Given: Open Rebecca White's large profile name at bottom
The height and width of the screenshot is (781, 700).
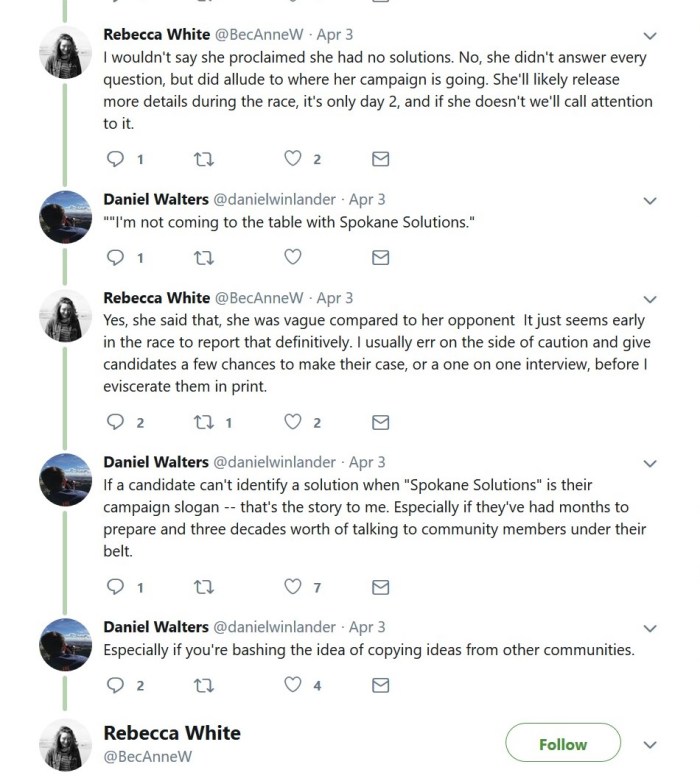Looking at the screenshot, I should pyautogui.click(x=172, y=733).
